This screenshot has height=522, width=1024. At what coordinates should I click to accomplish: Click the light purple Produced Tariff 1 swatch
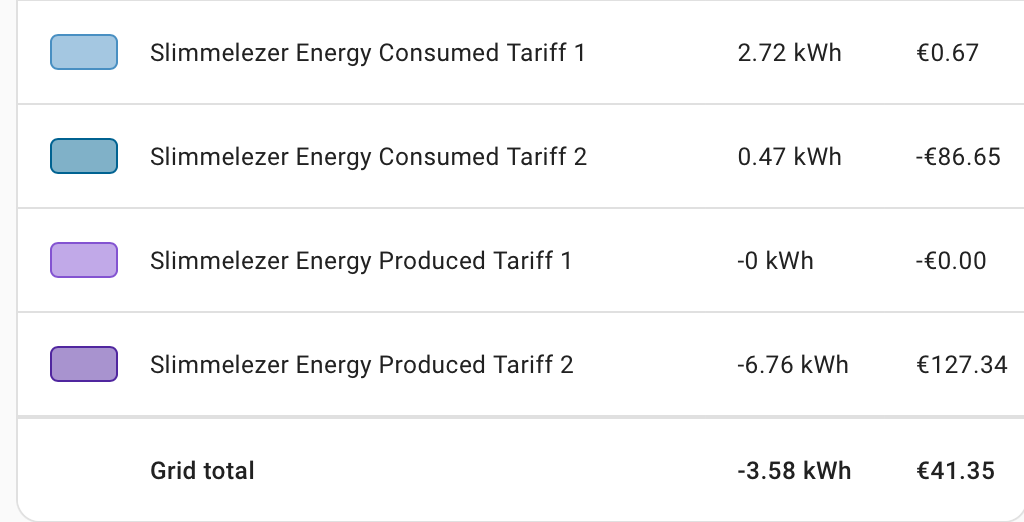[84, 260]
